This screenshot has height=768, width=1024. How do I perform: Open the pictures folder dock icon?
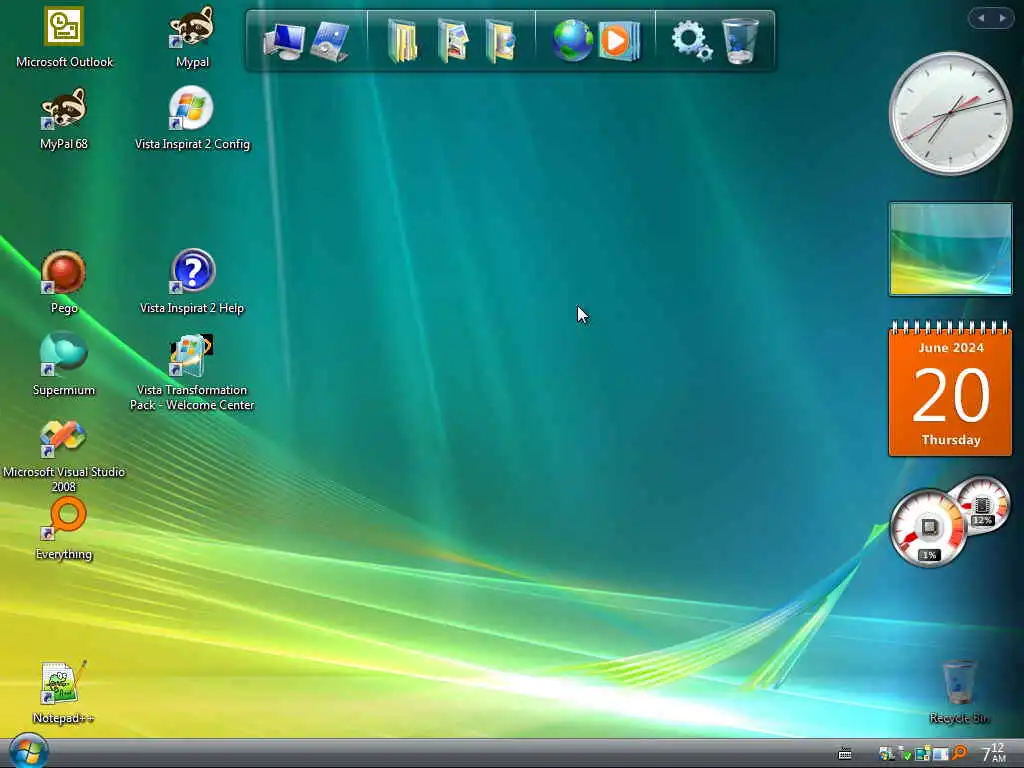(x=453, y=41)
